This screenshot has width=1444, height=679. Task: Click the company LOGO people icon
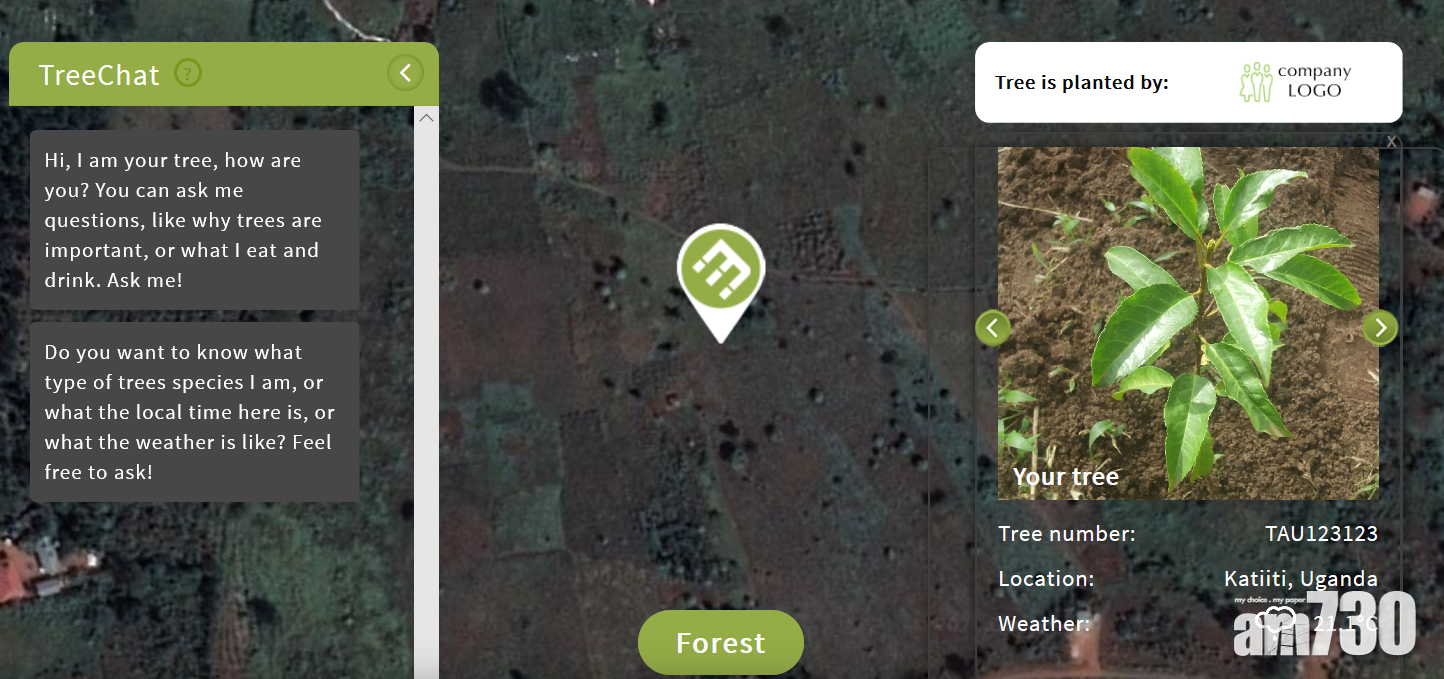[1256, 82]
